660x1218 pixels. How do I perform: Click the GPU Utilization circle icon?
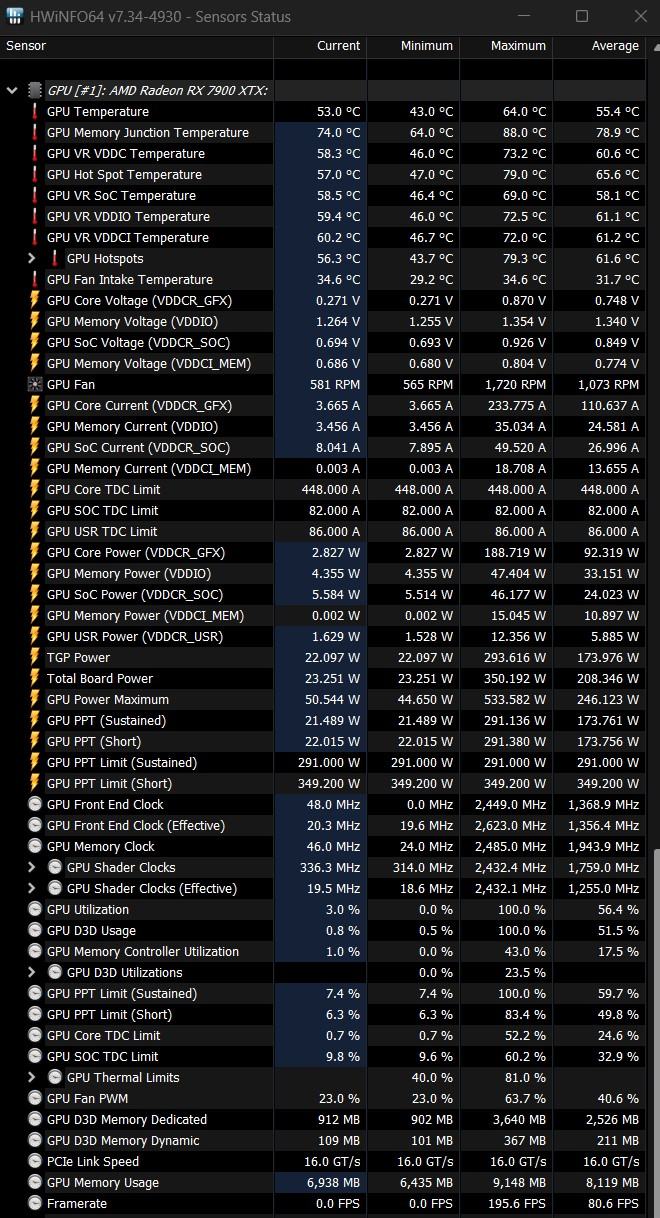pyautogui.click(x=35, y=909)
